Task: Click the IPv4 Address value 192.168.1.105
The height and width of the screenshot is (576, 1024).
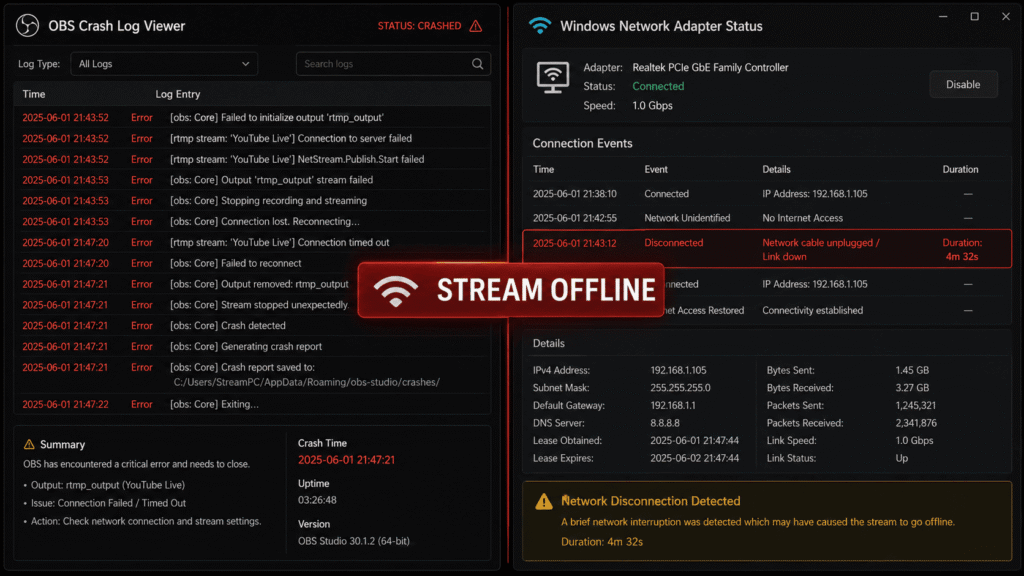Action: 678,370
